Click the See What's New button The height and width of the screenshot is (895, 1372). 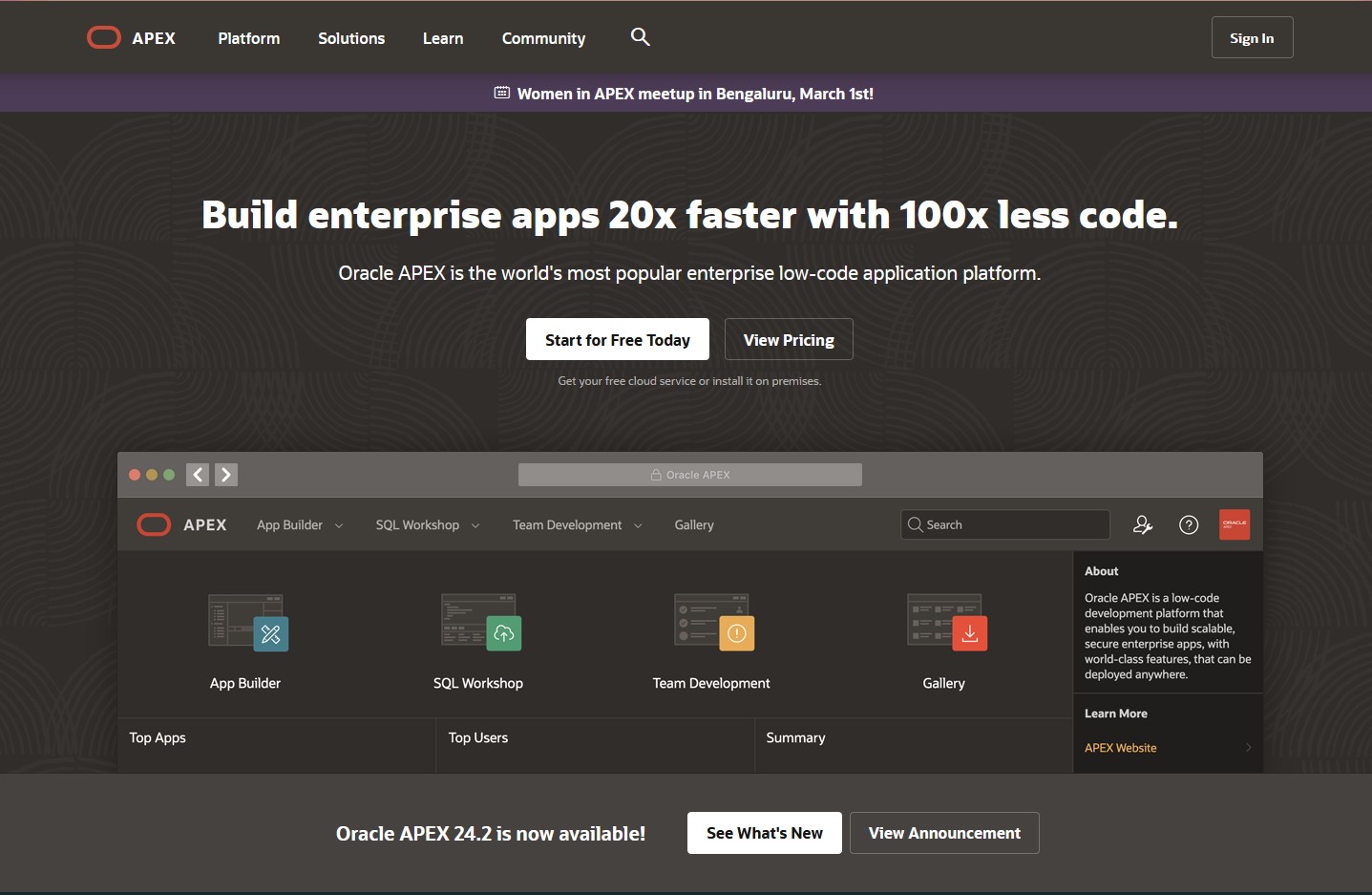765,833
